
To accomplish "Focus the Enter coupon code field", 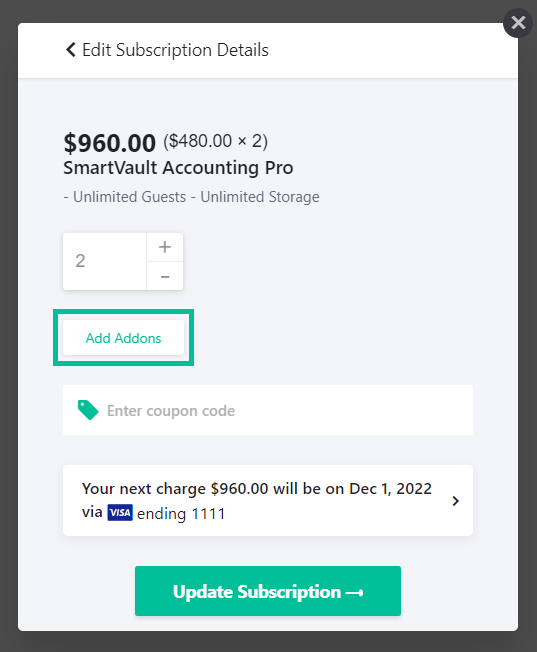I will click(268, 410).
